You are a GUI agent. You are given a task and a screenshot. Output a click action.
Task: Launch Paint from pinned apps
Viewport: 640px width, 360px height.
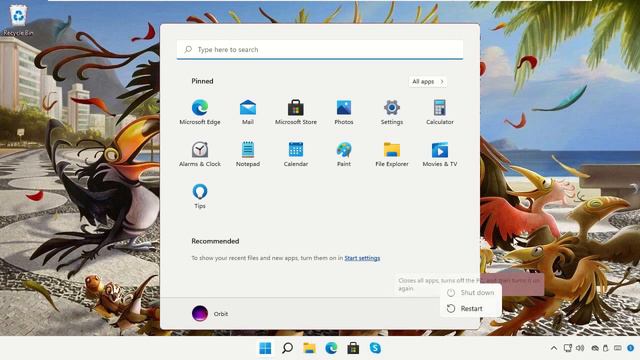click(344, 154)
